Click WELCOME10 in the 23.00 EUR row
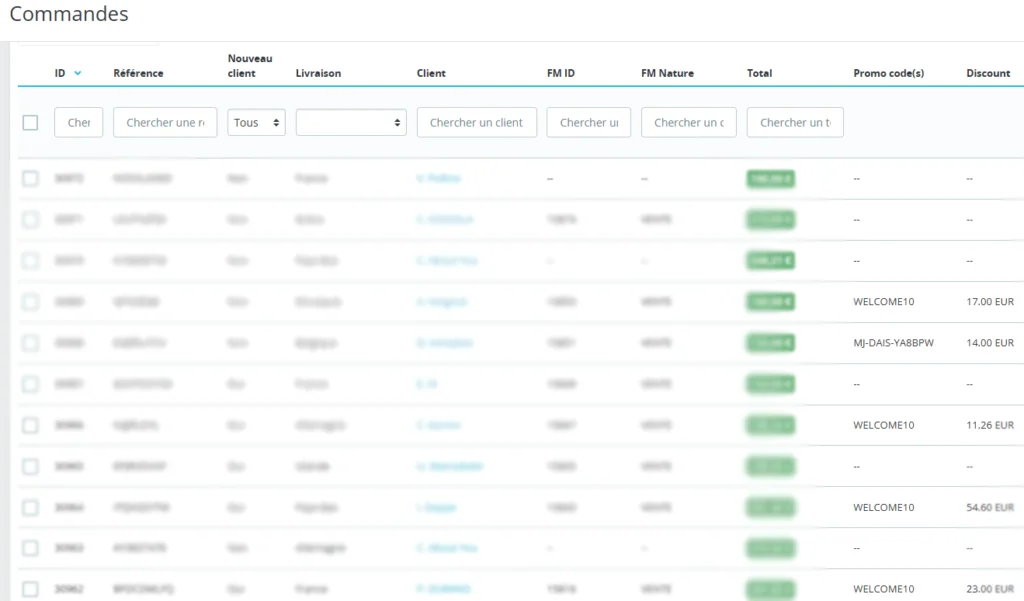 coord(884,589)
